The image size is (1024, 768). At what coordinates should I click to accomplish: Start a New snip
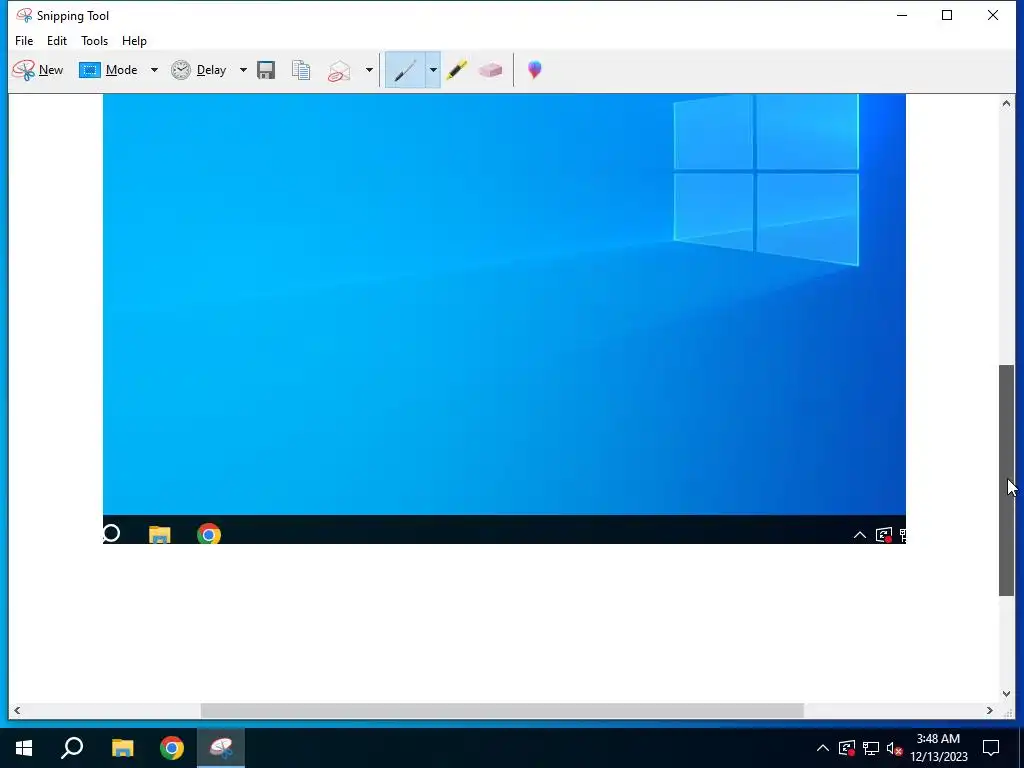point(37,70)
